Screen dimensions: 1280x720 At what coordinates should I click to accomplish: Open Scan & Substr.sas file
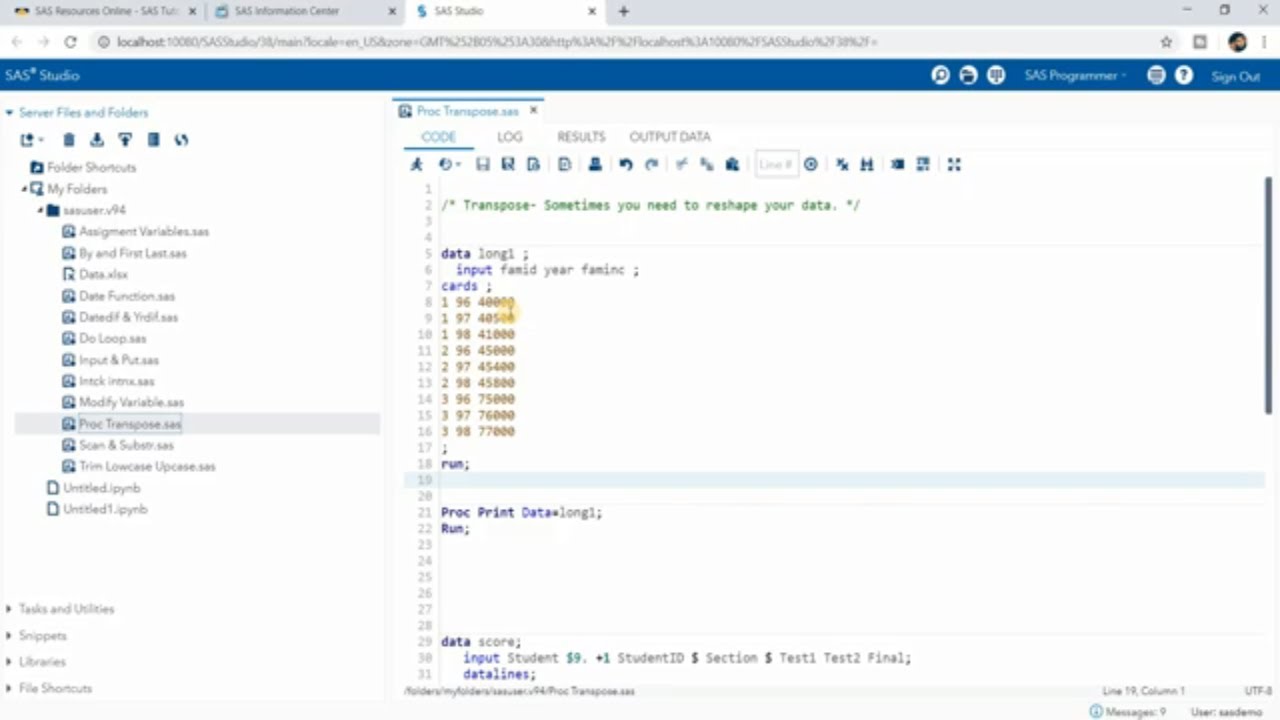tap(125, 445)
